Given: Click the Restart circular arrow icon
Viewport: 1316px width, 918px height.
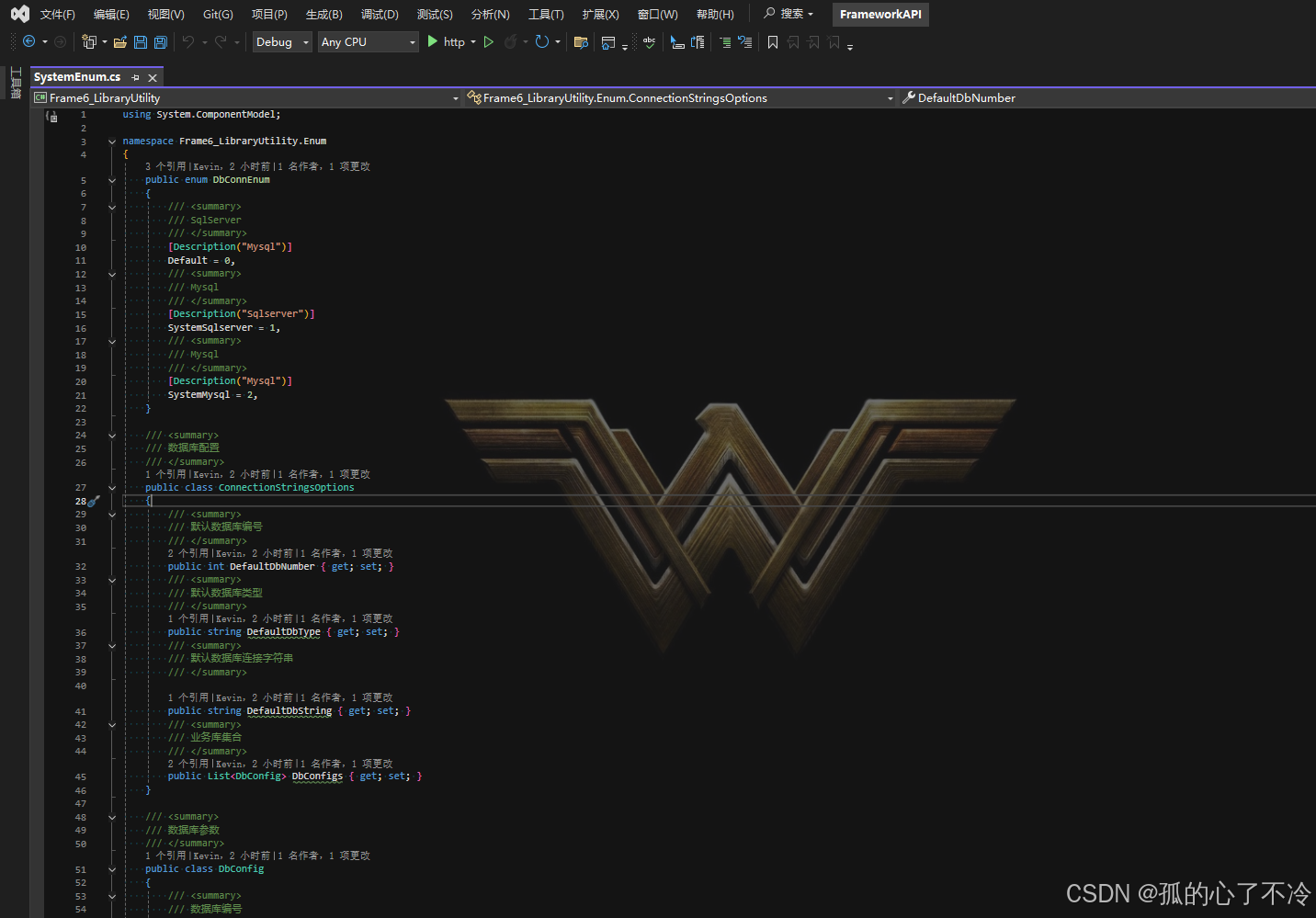Looking at the screenshot, I should (542, 41).
